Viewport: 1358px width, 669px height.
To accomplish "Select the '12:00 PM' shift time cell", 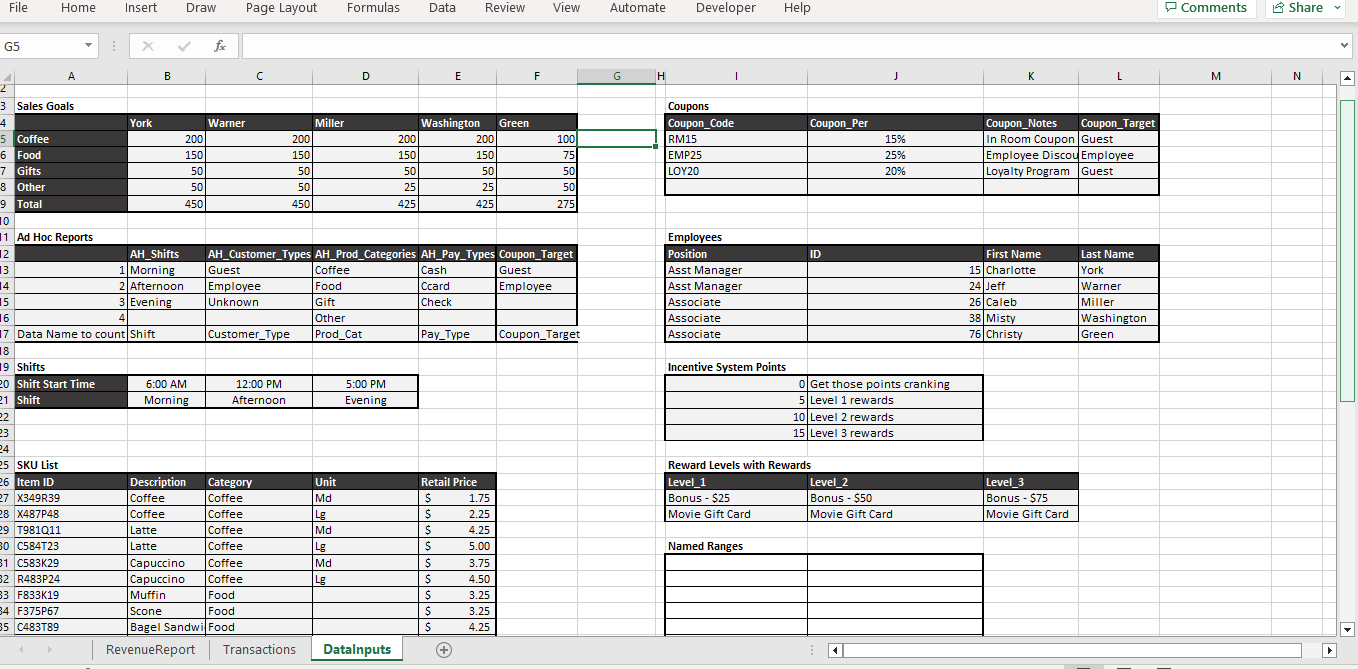I will (x=259, y=384).
